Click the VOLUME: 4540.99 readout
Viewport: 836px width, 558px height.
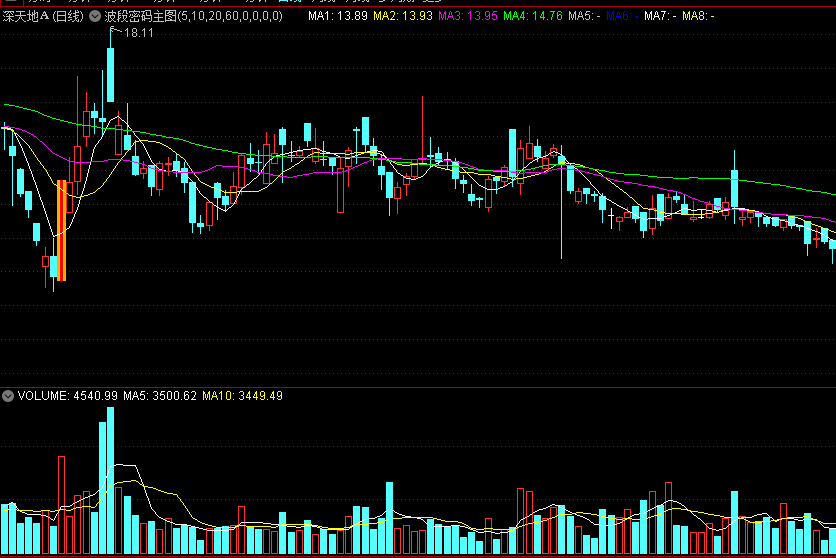click(68, 396)
